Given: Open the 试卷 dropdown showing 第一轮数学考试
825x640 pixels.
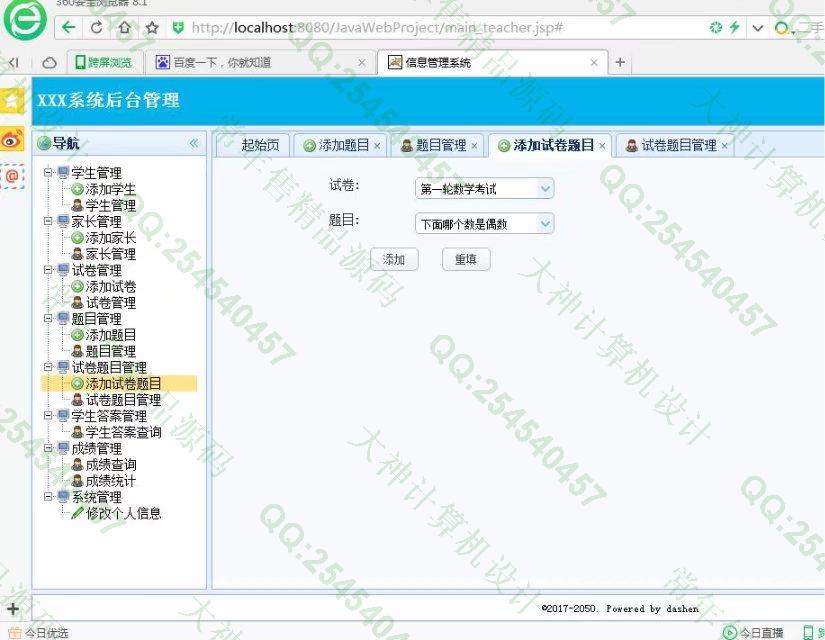Looking at the screenshot, I should click(x=485, y=188).
